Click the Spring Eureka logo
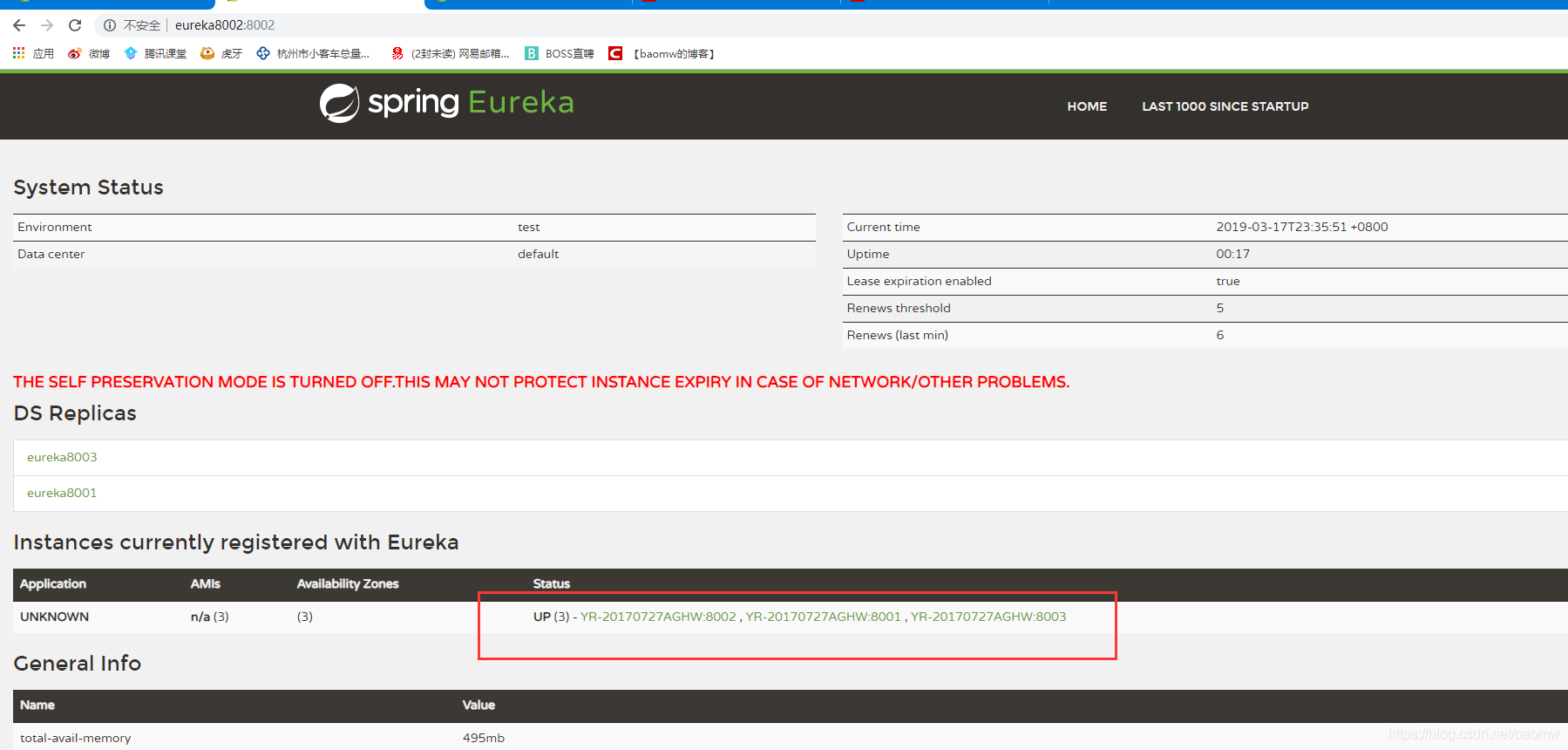Viewport: 1568px width, 750px height. click(446, 103)
